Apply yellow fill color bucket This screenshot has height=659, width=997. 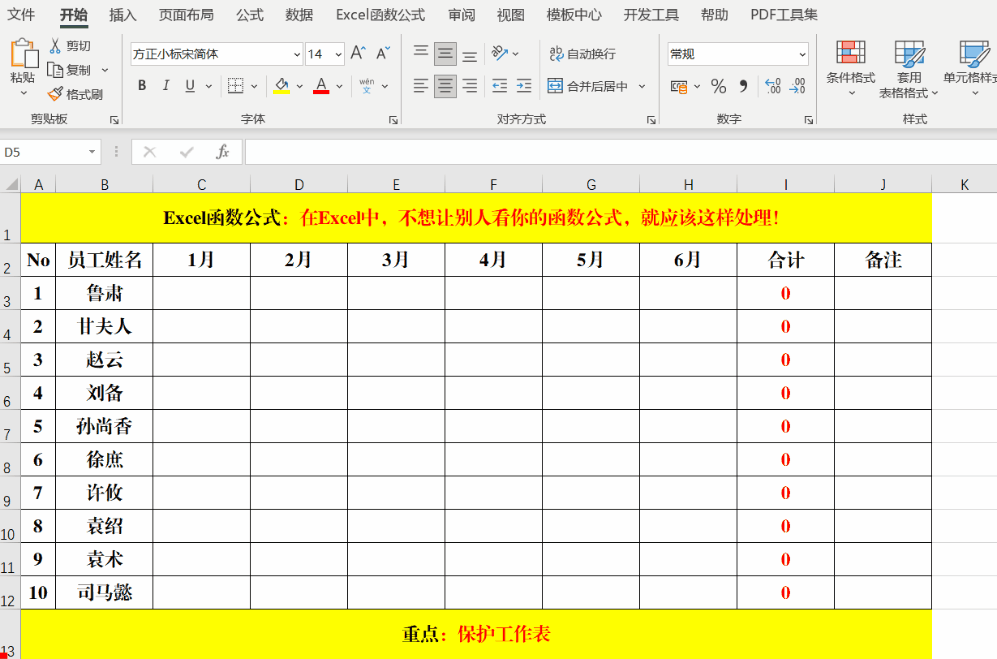pos(282,85)
